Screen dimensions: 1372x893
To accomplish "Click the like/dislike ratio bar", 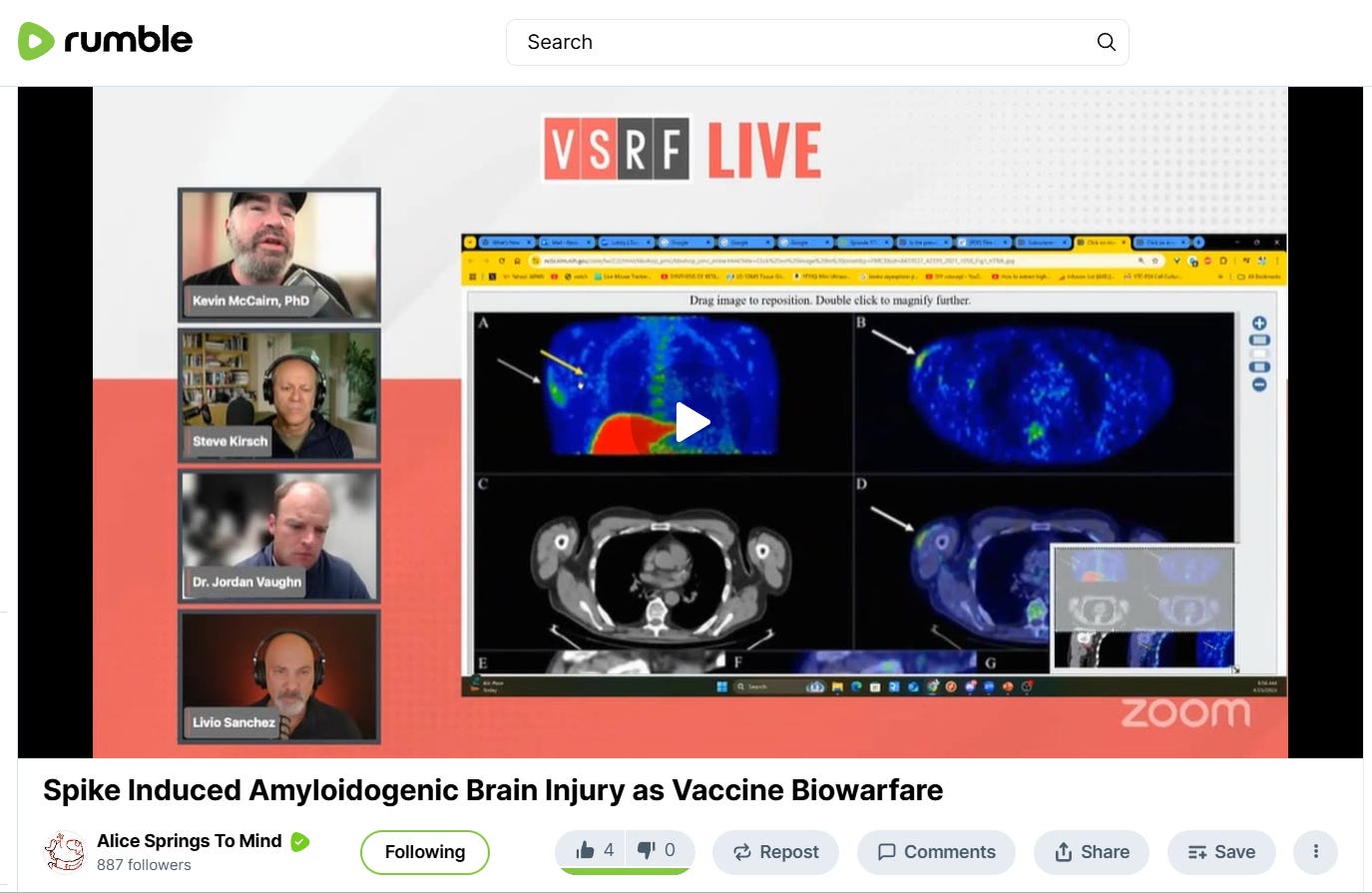I will click(625, 872).
